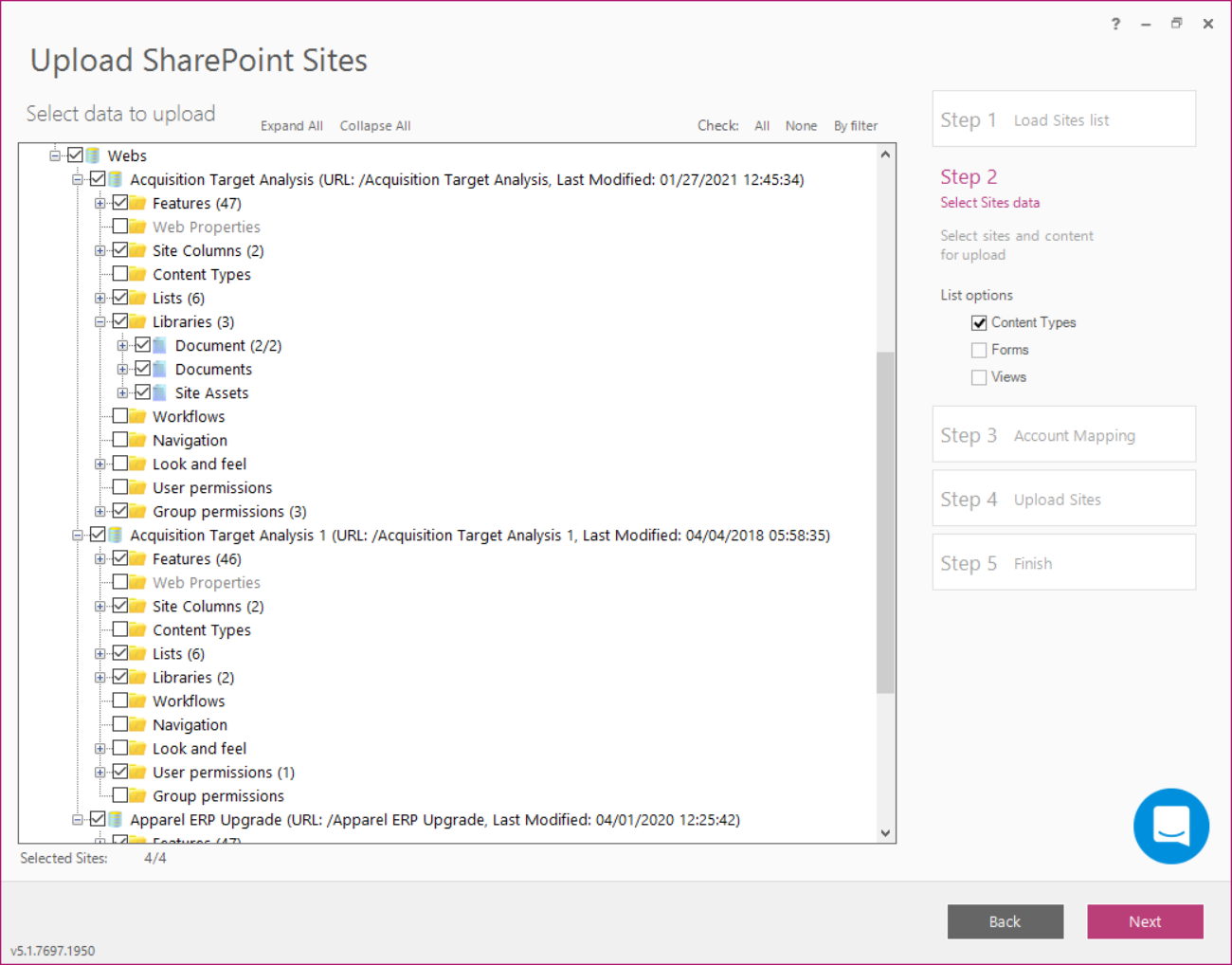The height and width of the screenshot is (965, 1232).
Task: Click Expand All link
Action: click(292, 126)
